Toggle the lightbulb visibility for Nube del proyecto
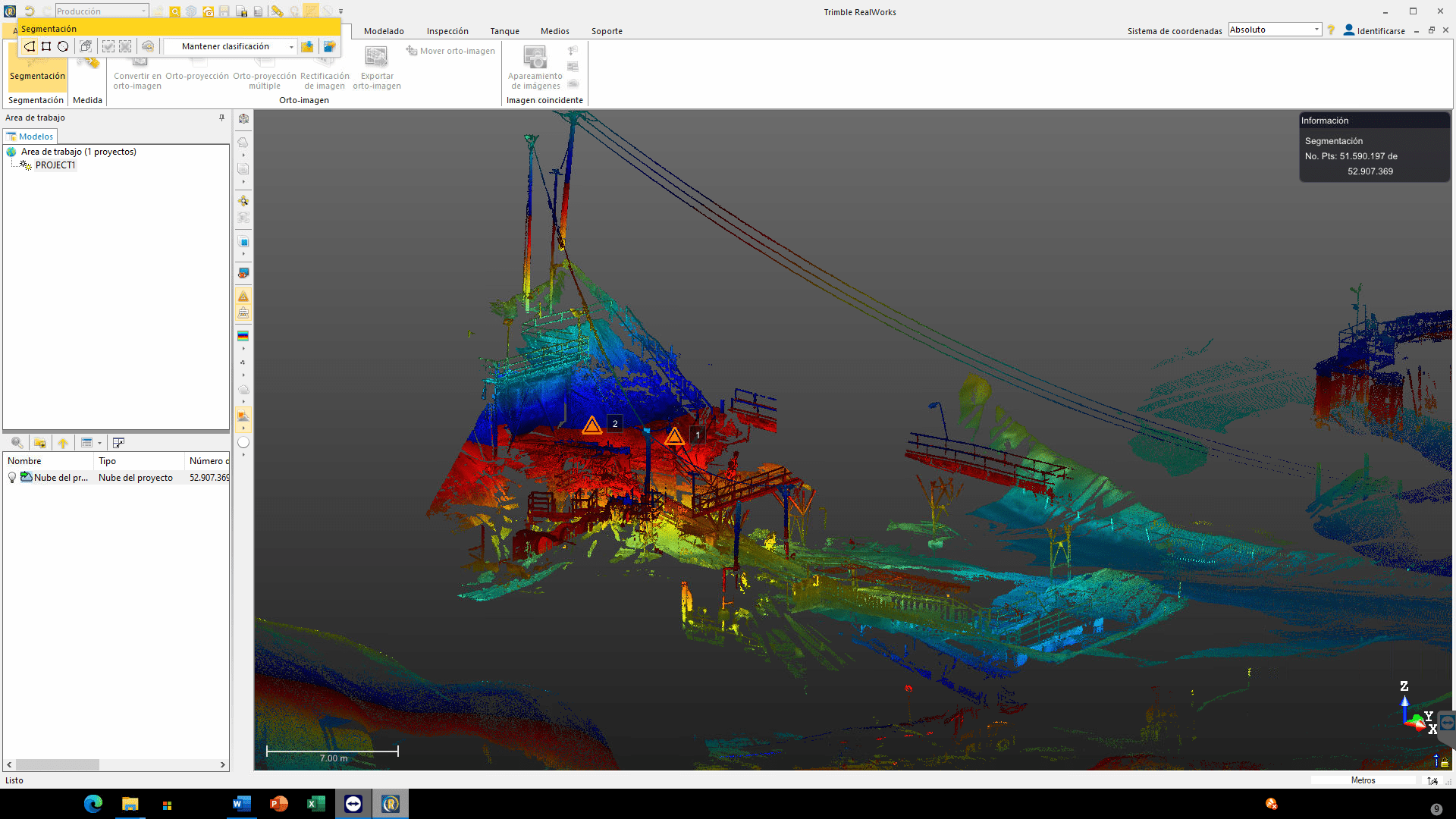 tap(12, 478)
